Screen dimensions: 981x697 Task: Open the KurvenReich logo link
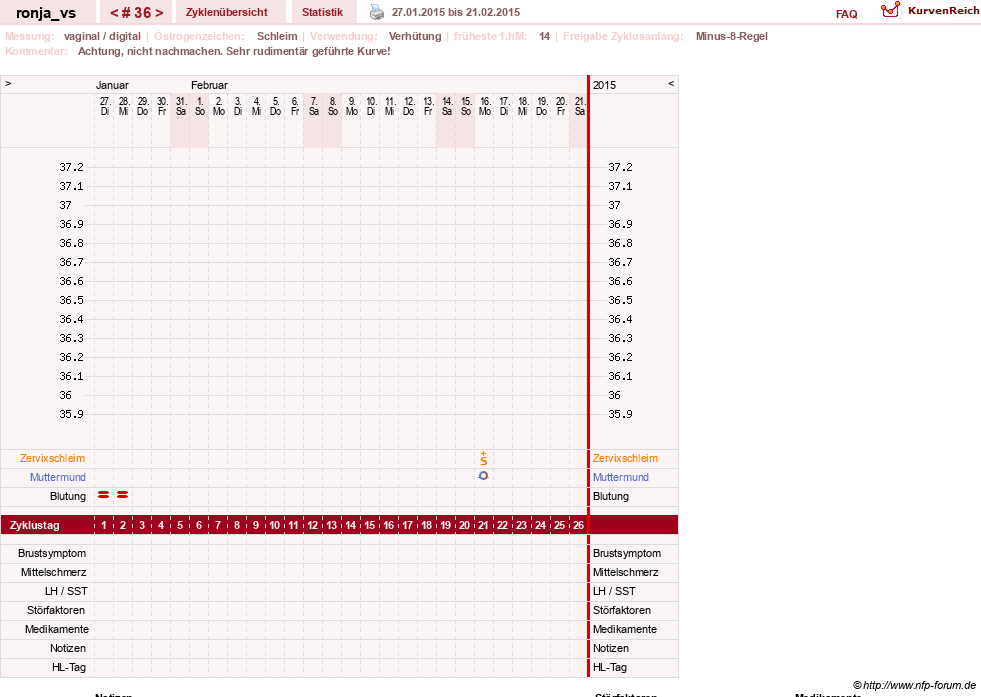pos(930,11)
